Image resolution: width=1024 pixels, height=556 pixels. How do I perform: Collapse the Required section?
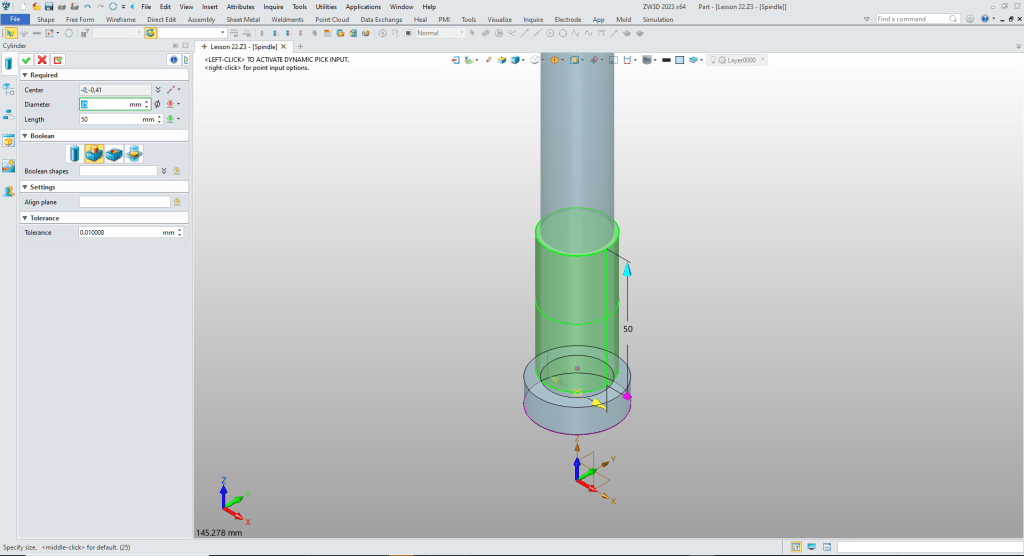(24, 75)
